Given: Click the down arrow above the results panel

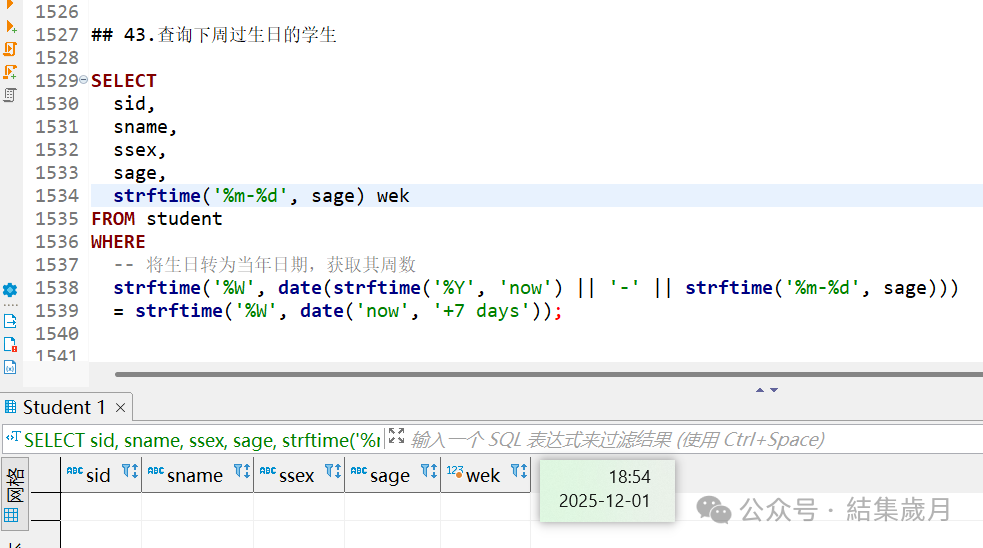Looking at the screenshot, I should 774,390.
